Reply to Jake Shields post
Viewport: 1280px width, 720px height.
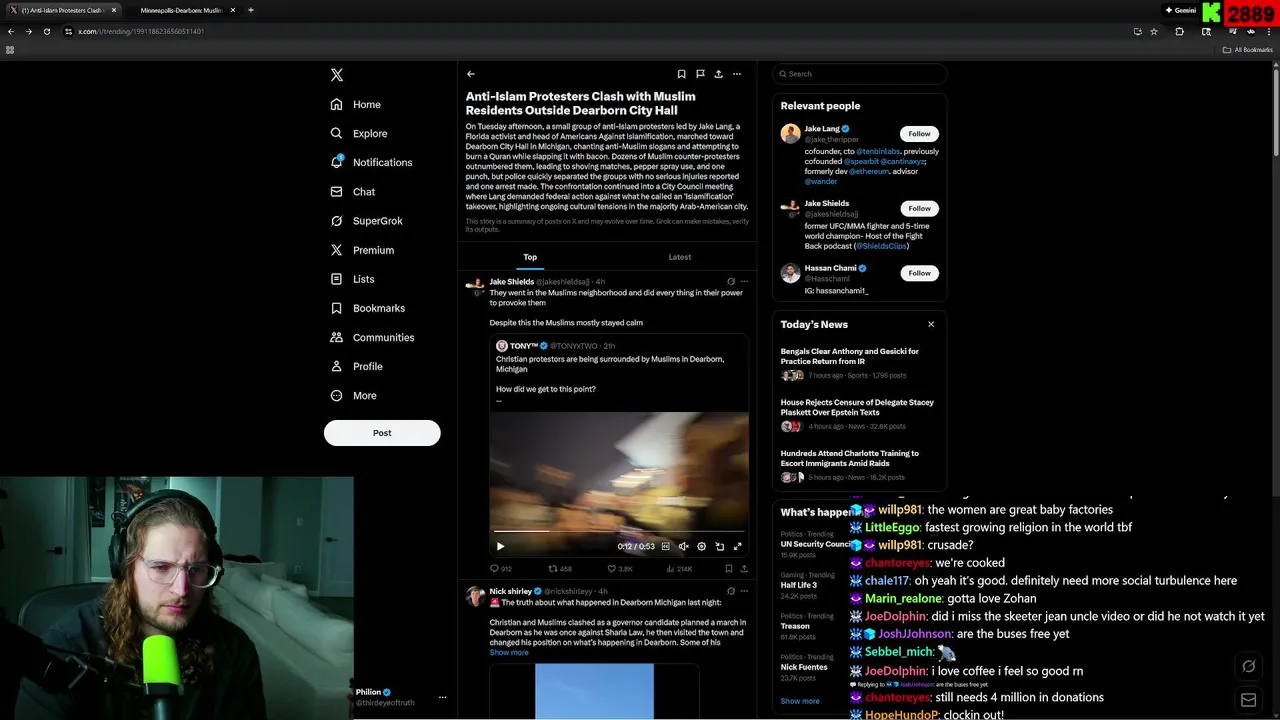(500, 569)
